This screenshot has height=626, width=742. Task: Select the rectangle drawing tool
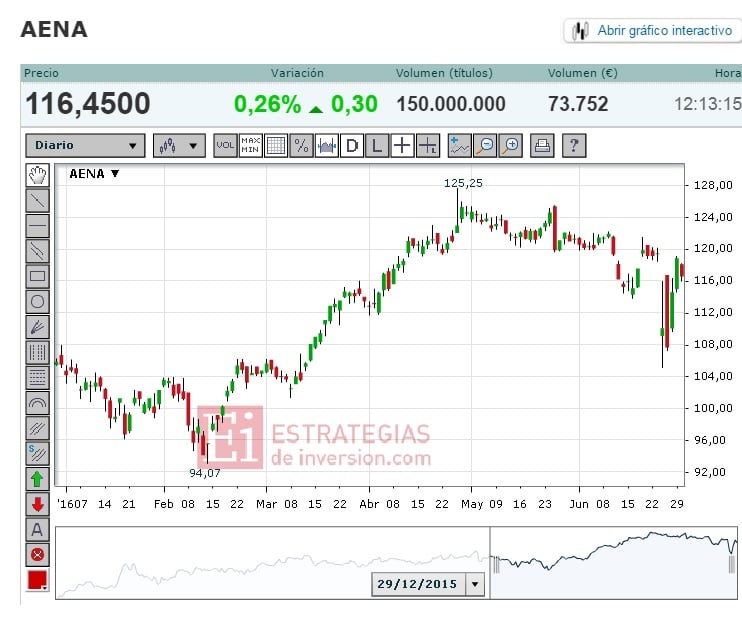[x=37, y=276]
